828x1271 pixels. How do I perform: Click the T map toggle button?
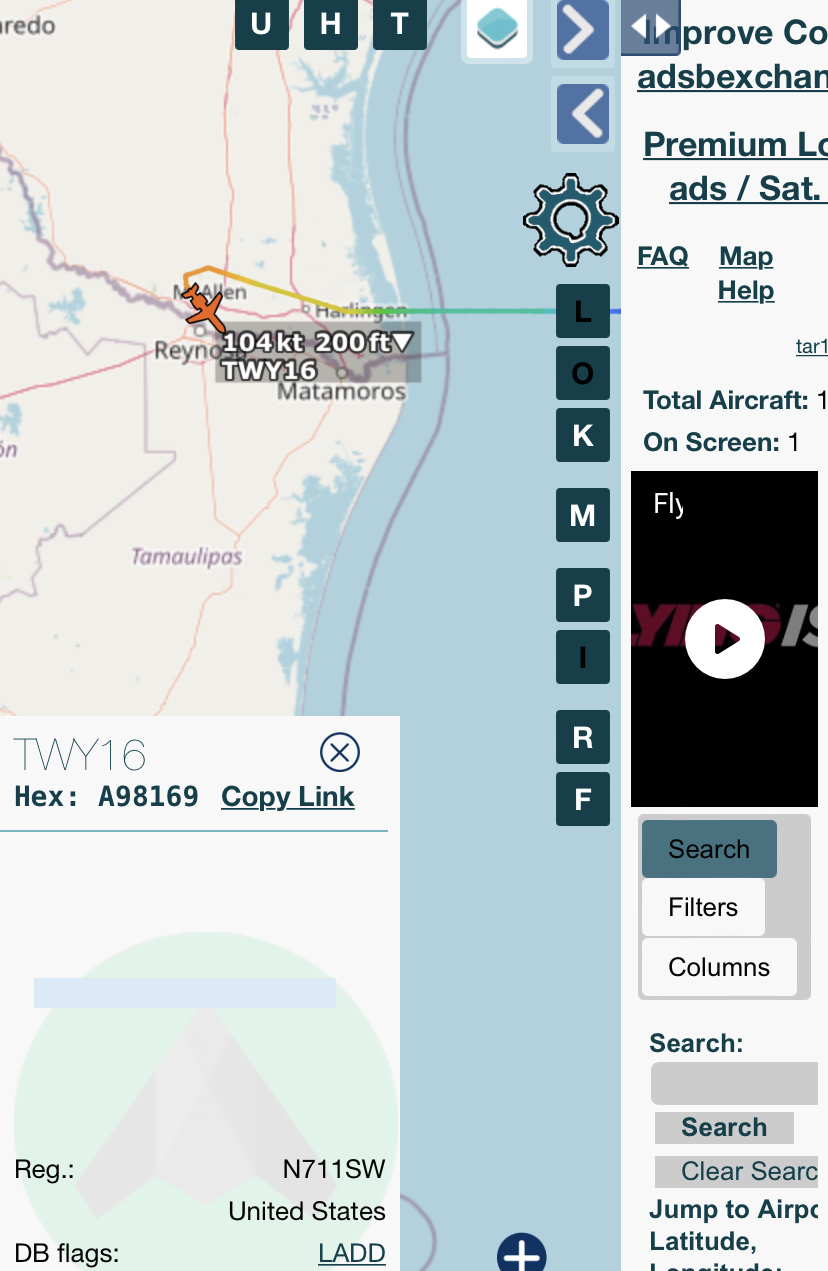(x=400, y=24)
